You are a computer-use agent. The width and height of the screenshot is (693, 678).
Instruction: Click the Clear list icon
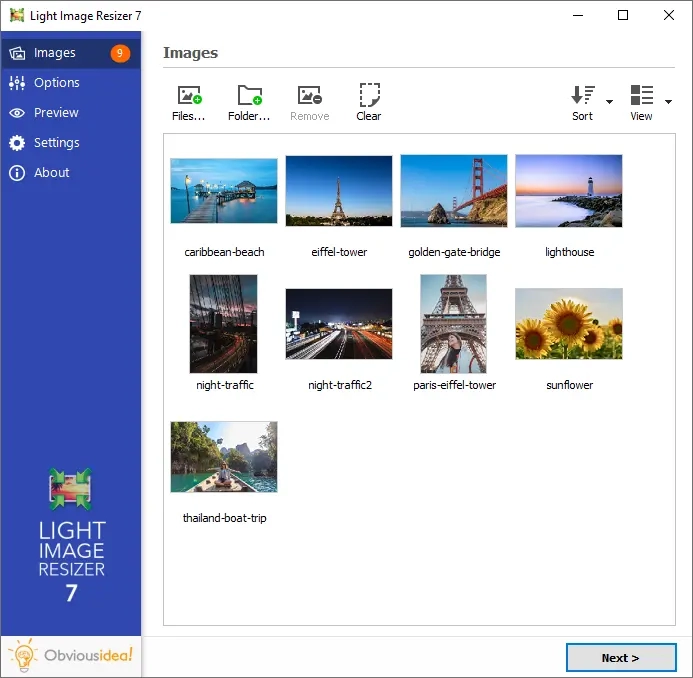[x=369, y=96]
